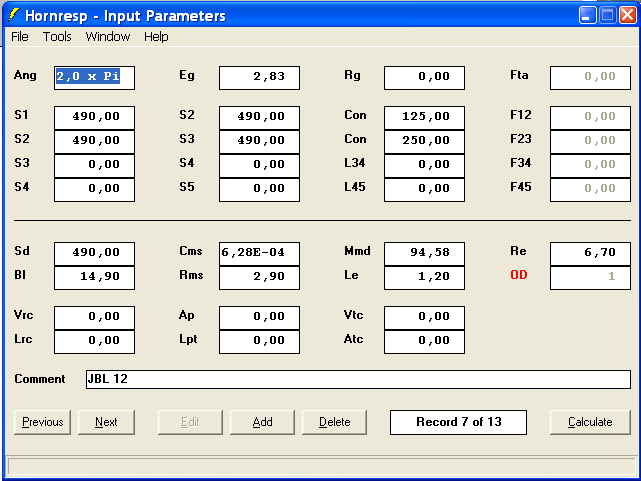Open the Help menu

[x=156, y=37]
